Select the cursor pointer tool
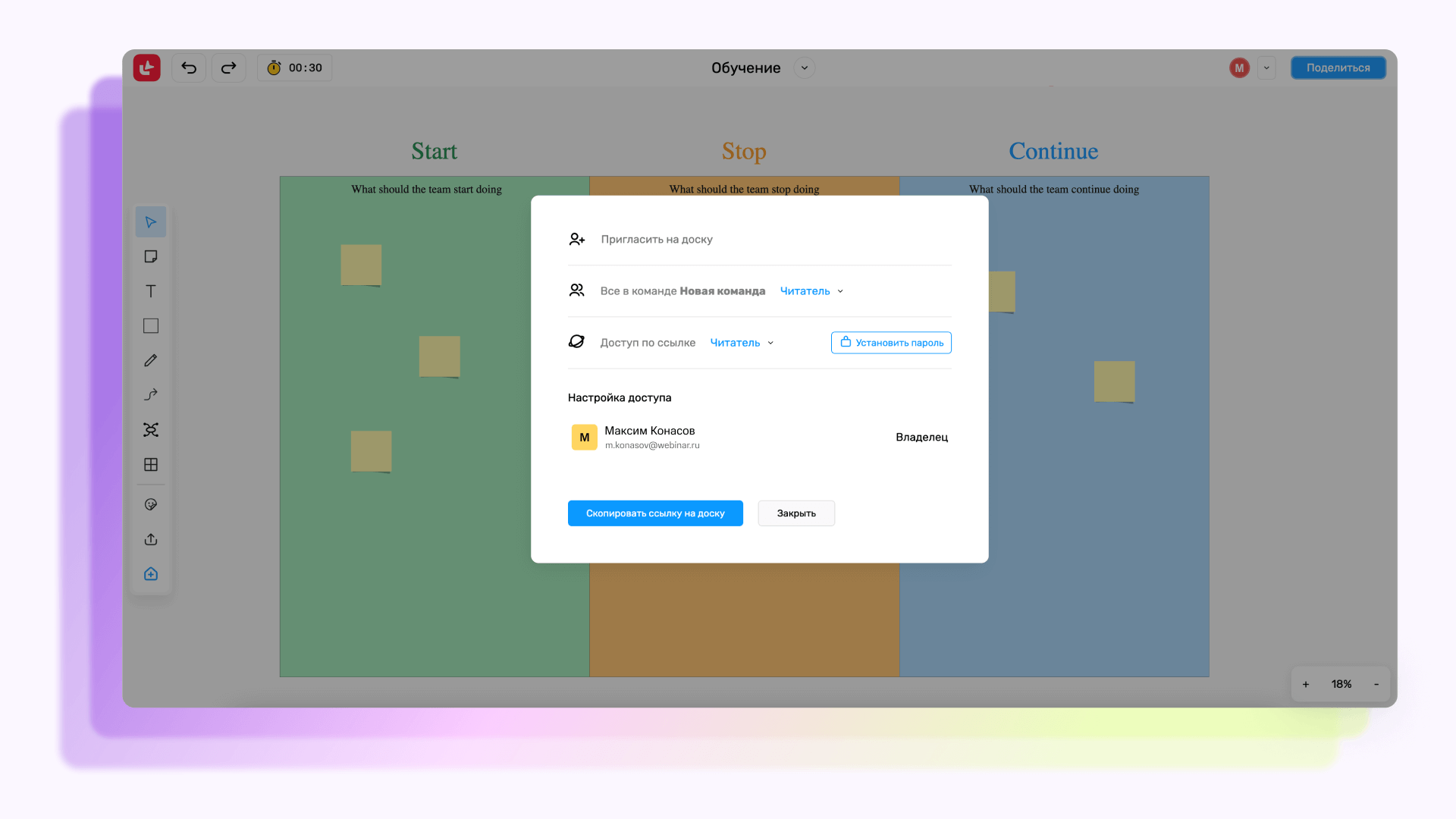Image resolution: width=1456 pixels, height=819 pixels. click(151, 222)
